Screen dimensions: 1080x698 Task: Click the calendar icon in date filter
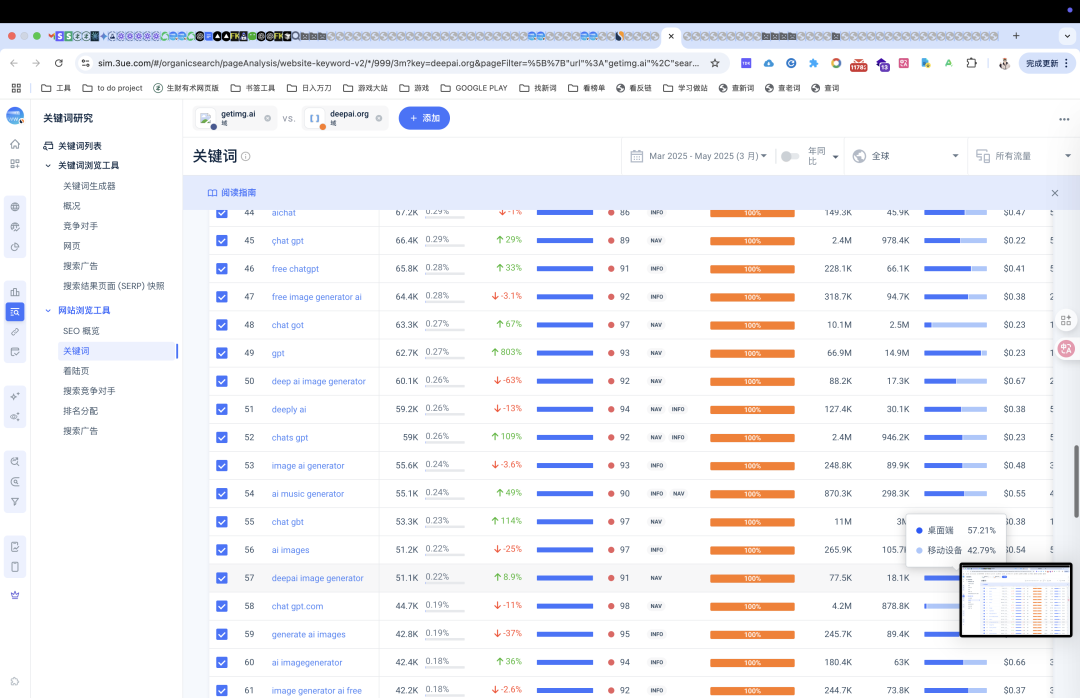pos(637,156)
